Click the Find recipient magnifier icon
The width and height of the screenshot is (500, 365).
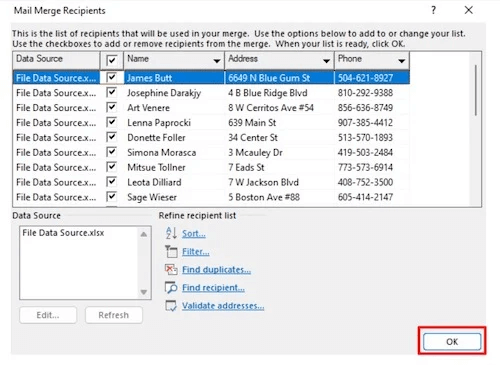point(171,287)
